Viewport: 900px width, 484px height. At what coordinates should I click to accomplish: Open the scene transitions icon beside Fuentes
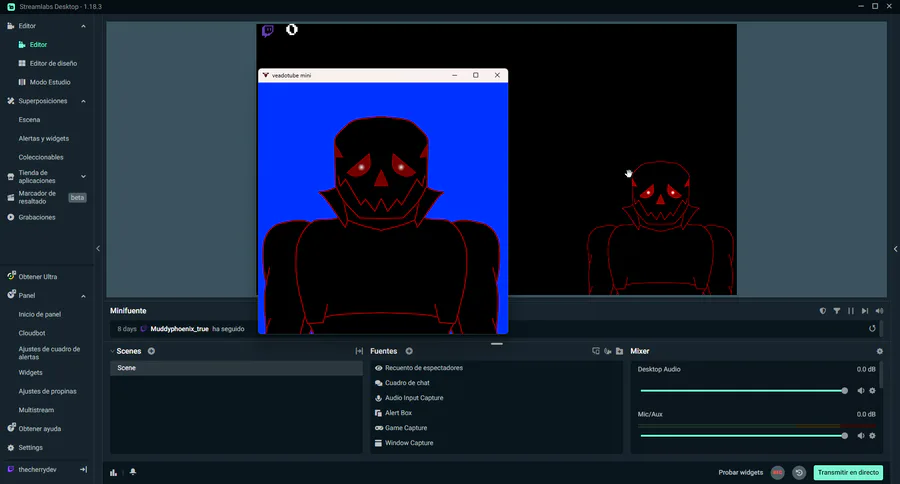point(359,351)
